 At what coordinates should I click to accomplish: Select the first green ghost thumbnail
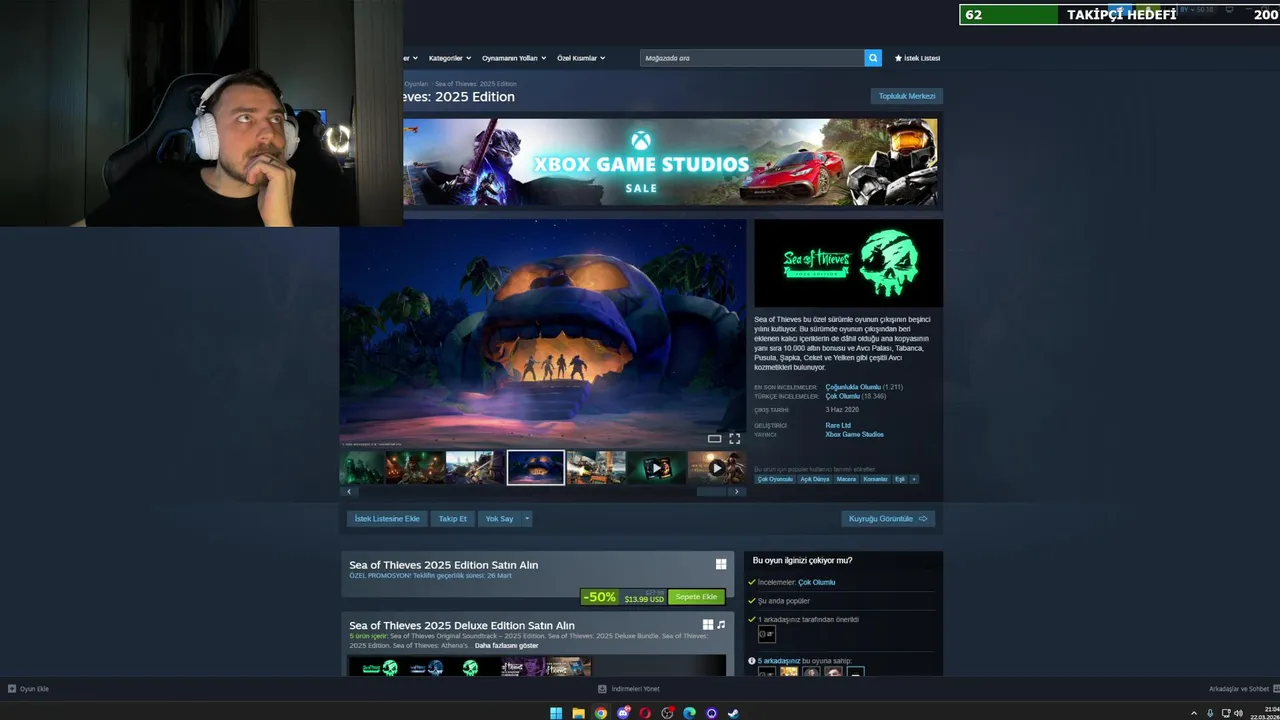(362, 467)
